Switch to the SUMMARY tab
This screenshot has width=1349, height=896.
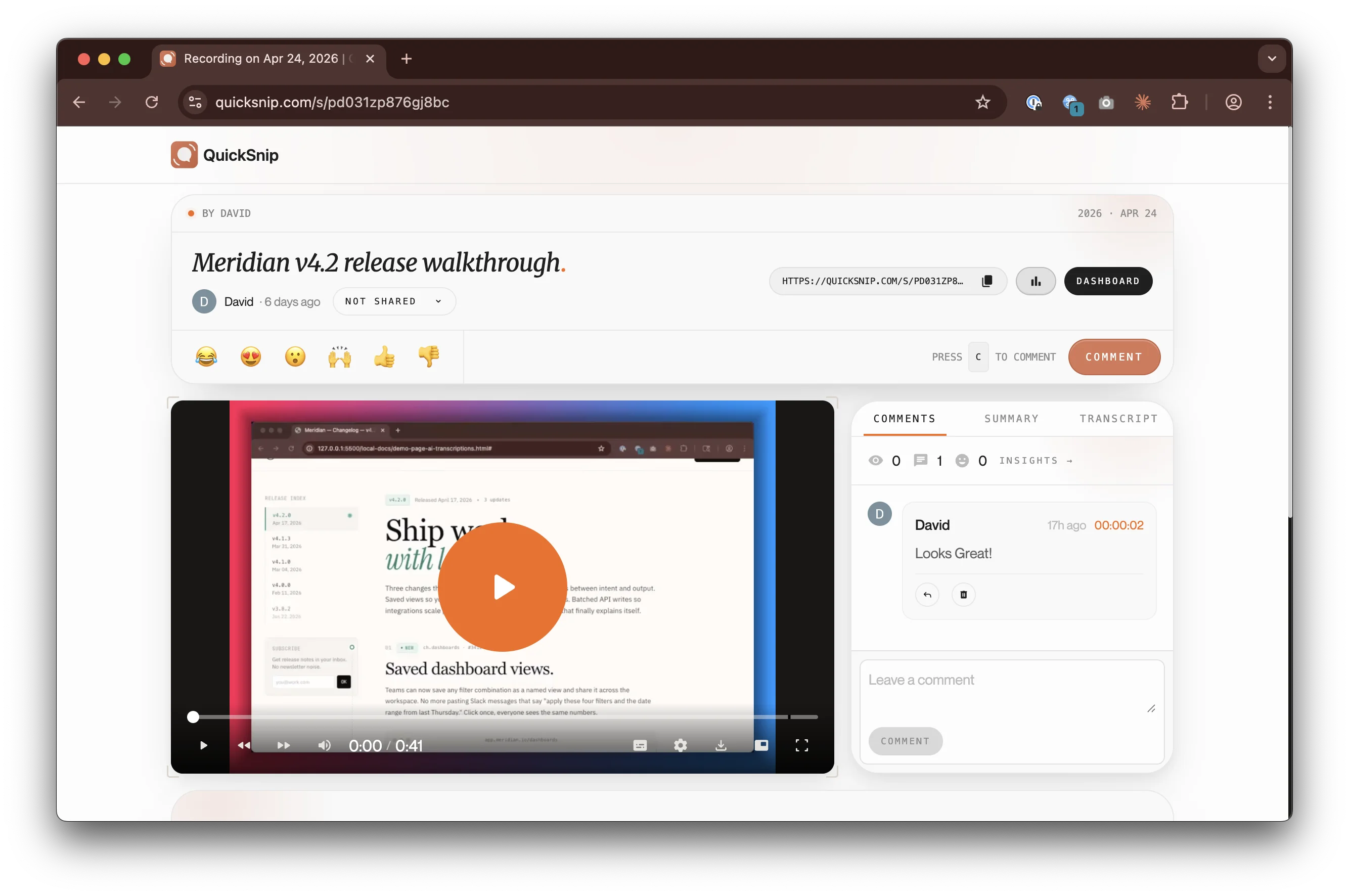click(x=1011, y=419)
